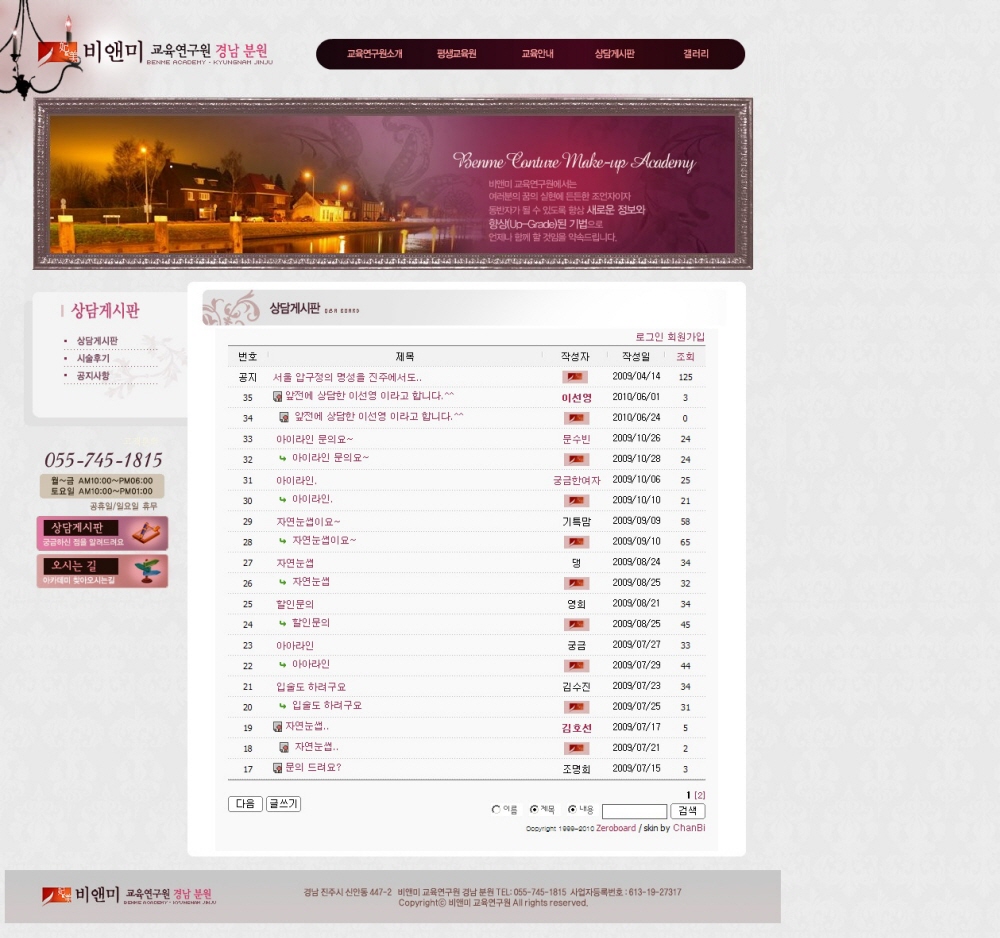Go to page 2 of the board
Screen dimensions: 1000x938
pyautogui.click(x=700, y=796)
